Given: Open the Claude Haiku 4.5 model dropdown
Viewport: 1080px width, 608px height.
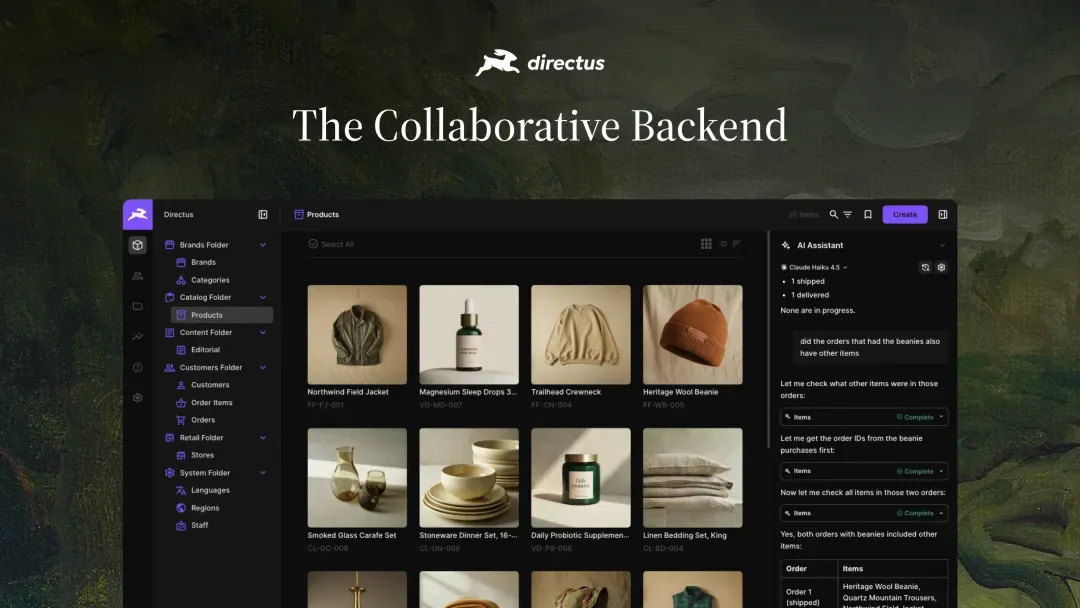Looking at the screenshot, I should (814, 267).
